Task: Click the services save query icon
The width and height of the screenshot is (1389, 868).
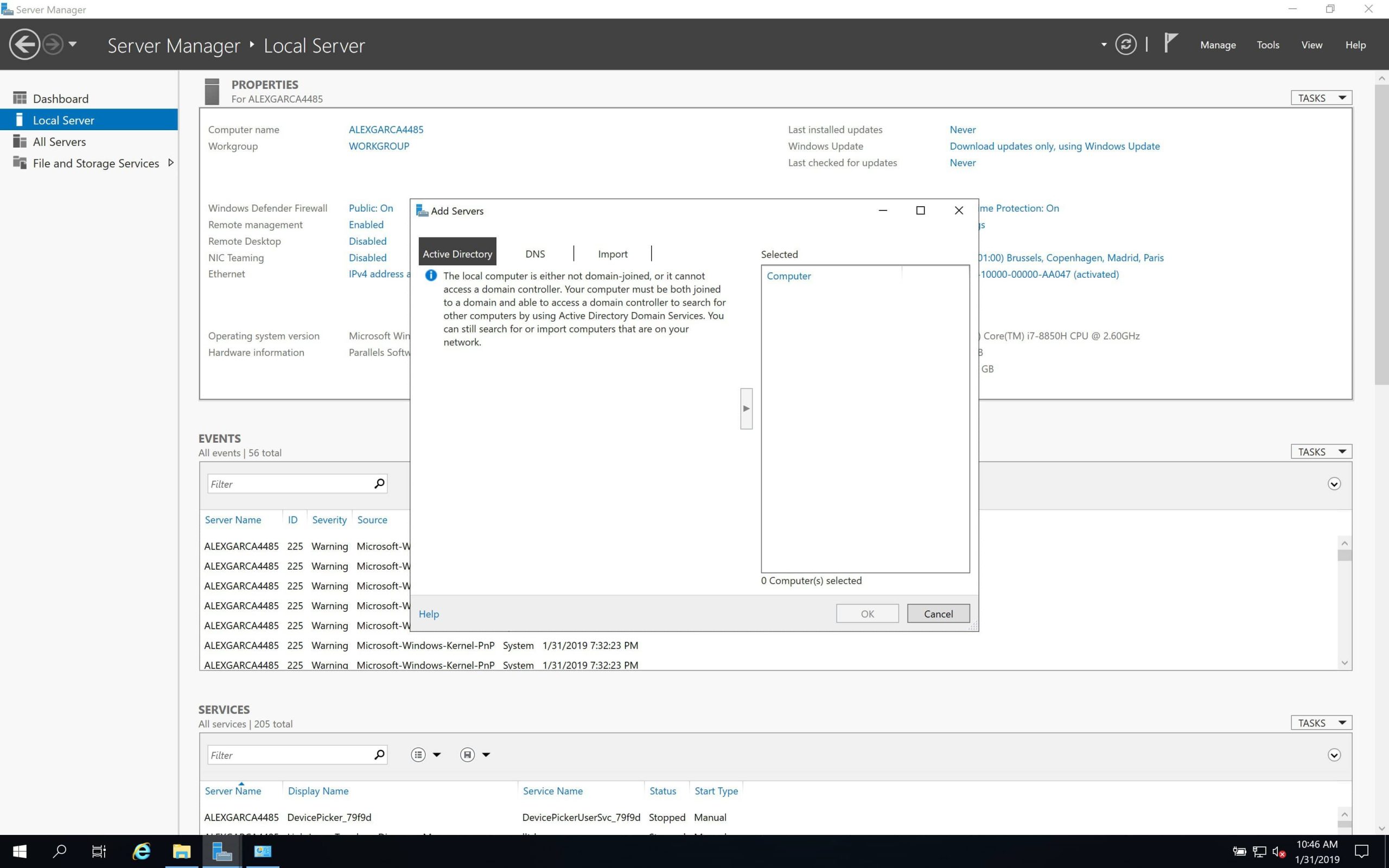Action: point(467,755)
